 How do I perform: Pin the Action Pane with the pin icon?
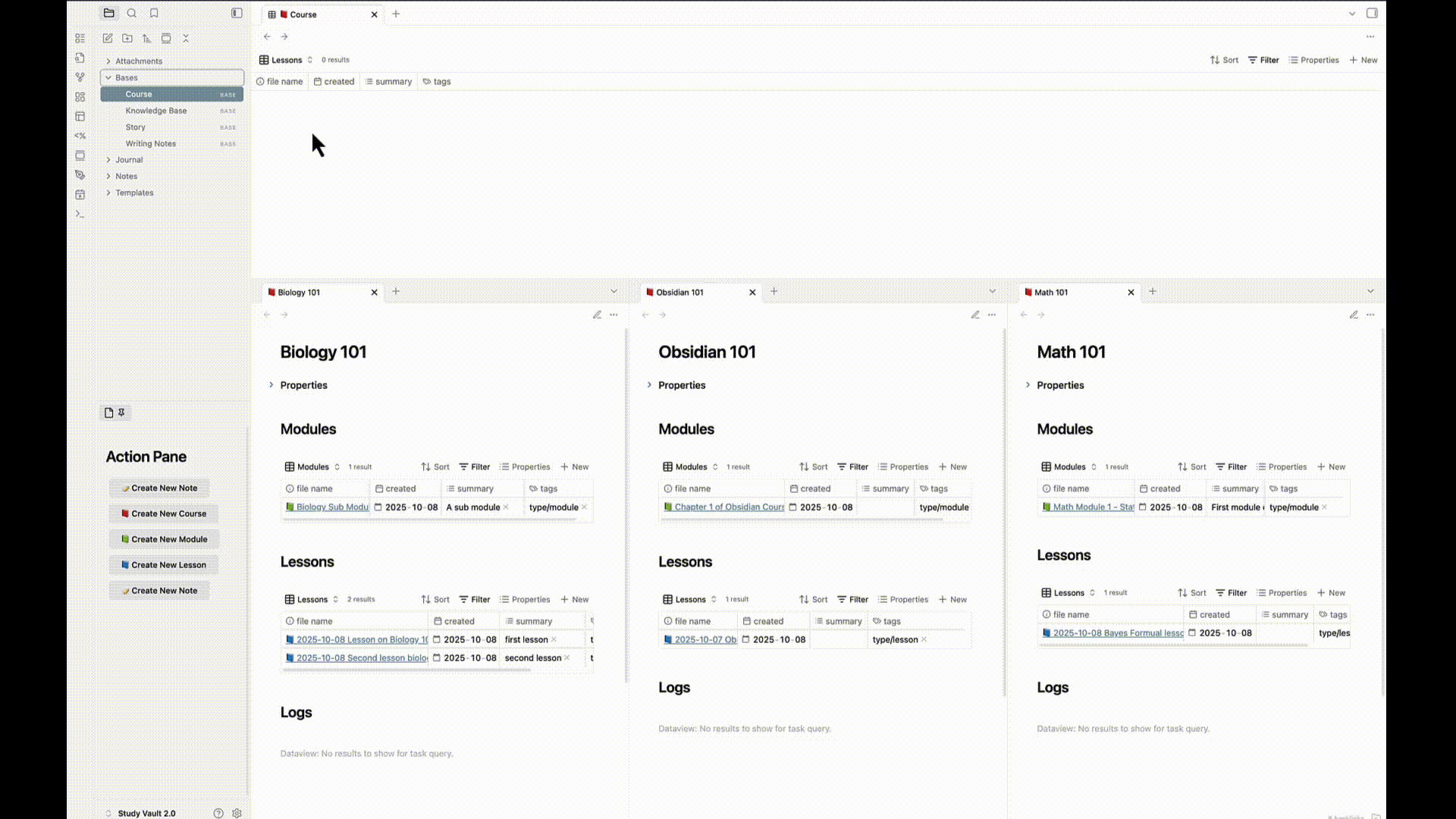click(121, 413)
